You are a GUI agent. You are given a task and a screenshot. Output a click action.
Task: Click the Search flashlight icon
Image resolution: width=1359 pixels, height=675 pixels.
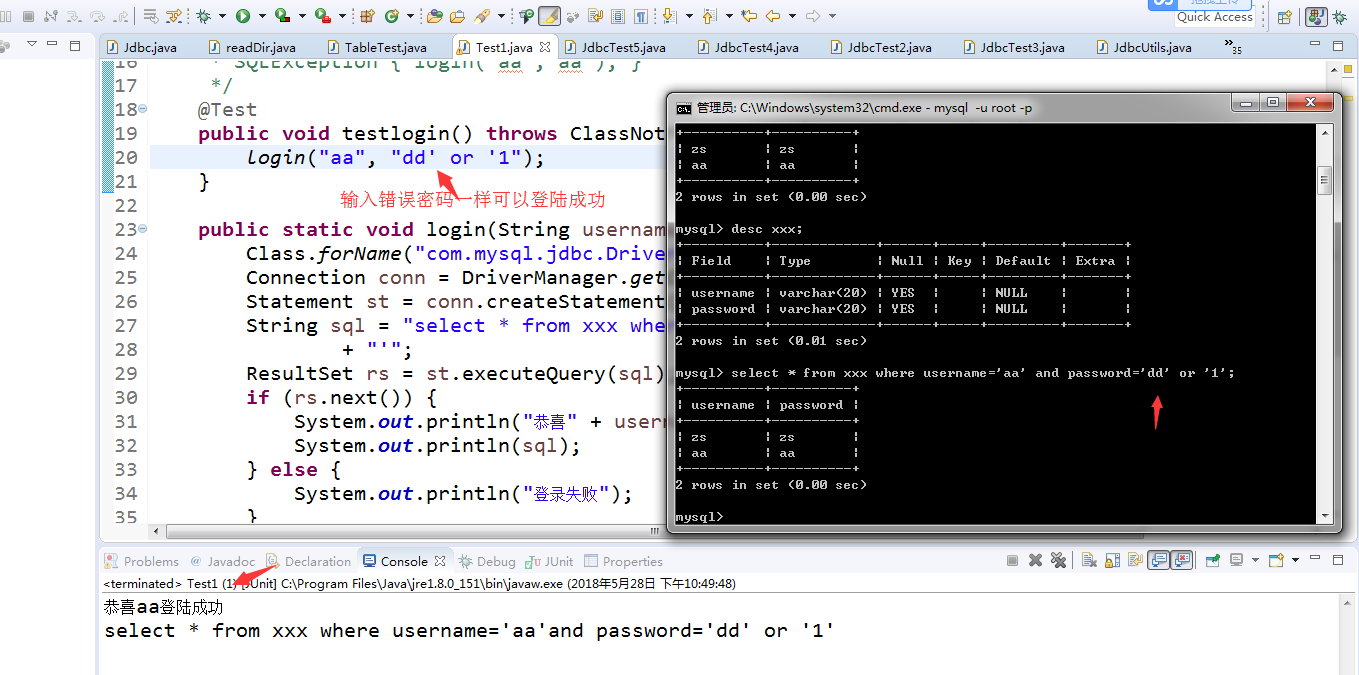[x=480, y=16]
